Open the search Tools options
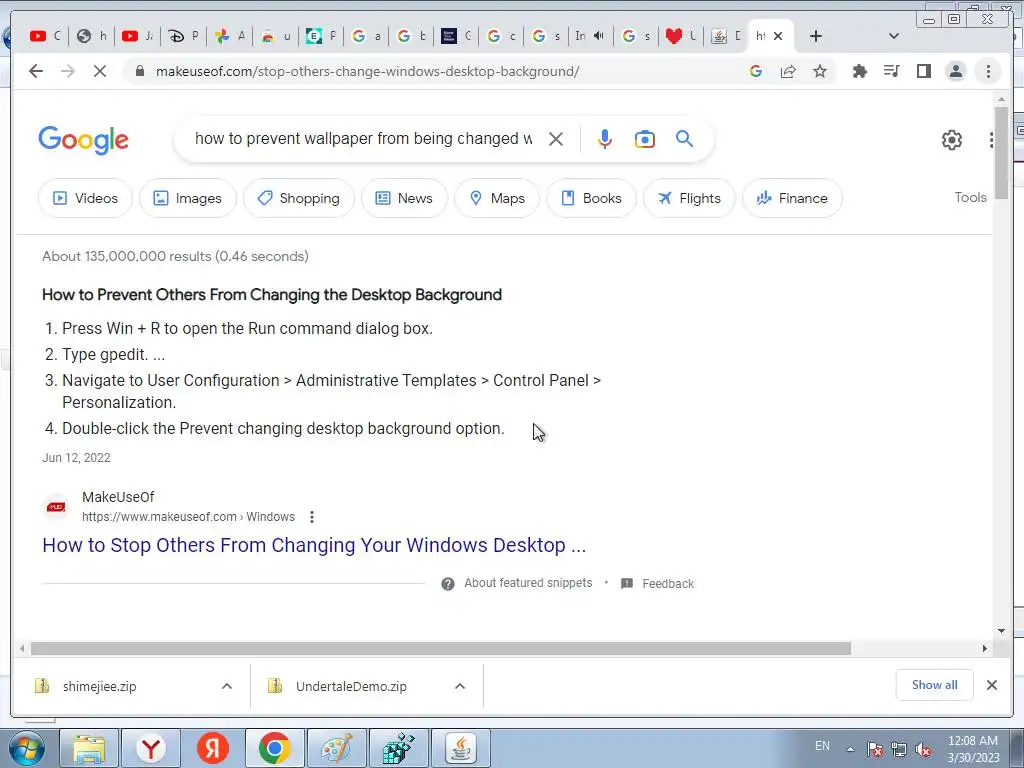The image size is (1024, 768). point(970,197)
